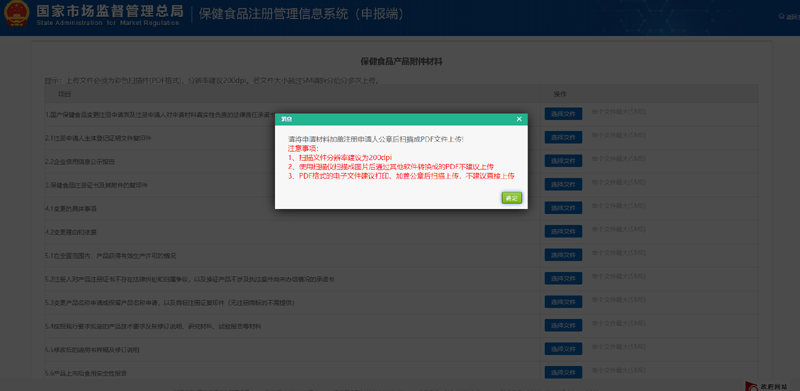Viewport: 800px width, 391px height.
Task: Click the 操作 column header
Action: click(560, 94)
